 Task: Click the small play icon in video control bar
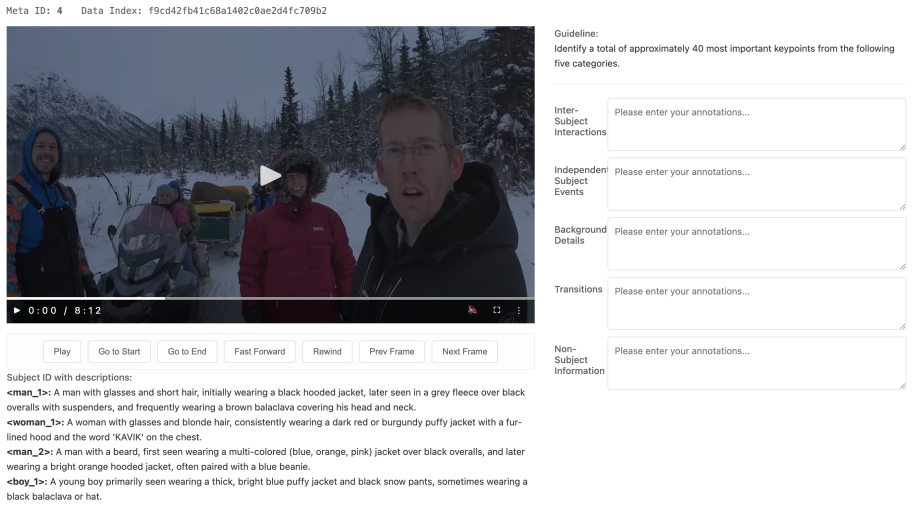click(x=17, y=310)
